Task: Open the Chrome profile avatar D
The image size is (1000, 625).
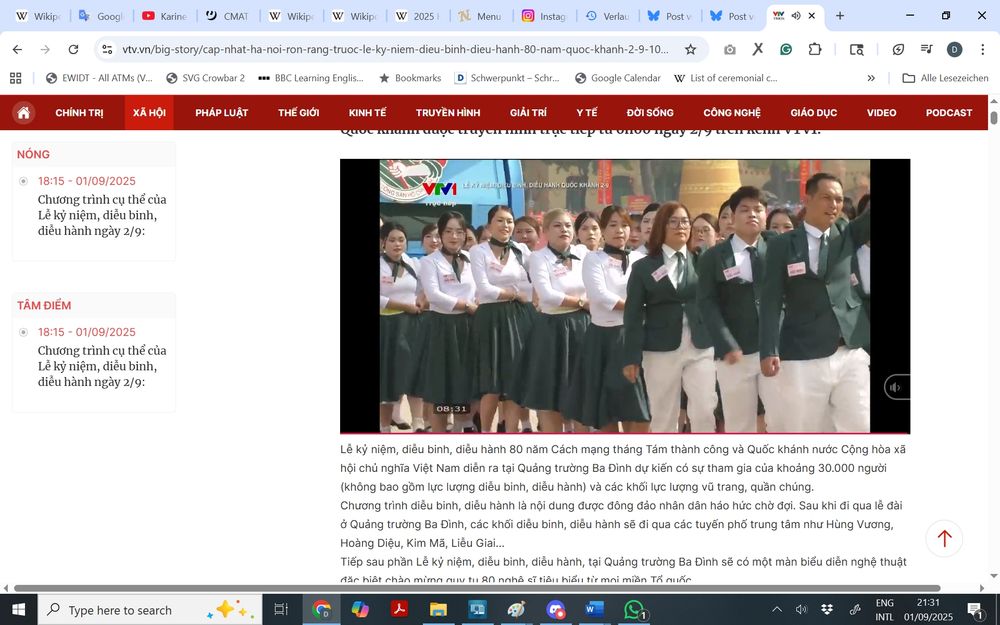Action: [955, 49]
